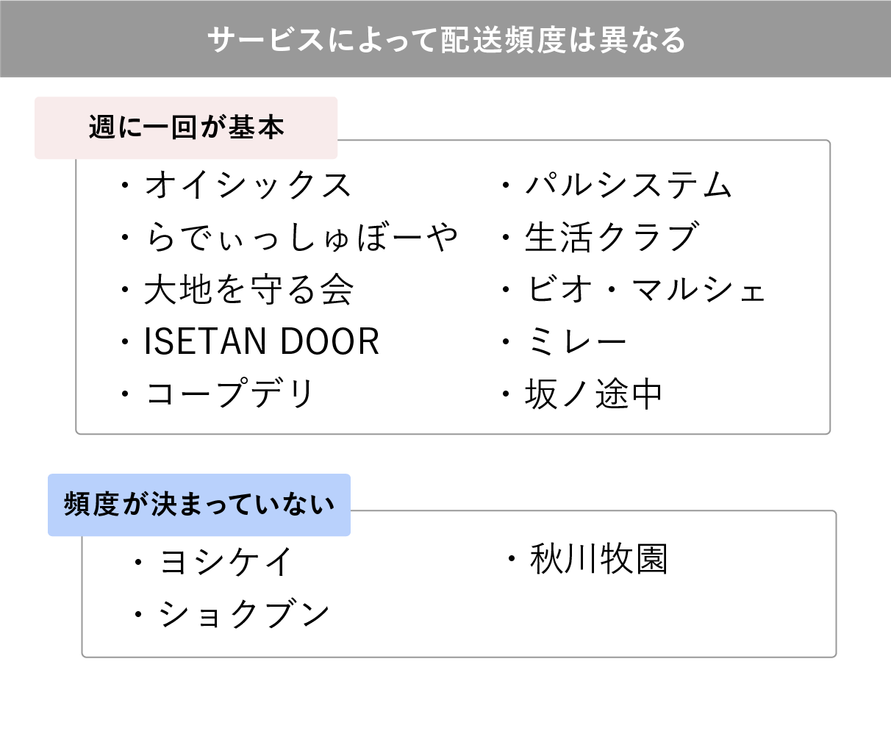Click the パルシステム list entry

tap(628, 185)
